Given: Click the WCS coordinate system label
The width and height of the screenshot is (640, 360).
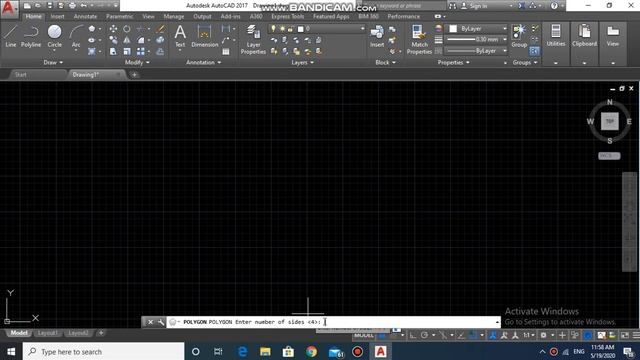Looking at the screenshot, I should pos(609,156).
